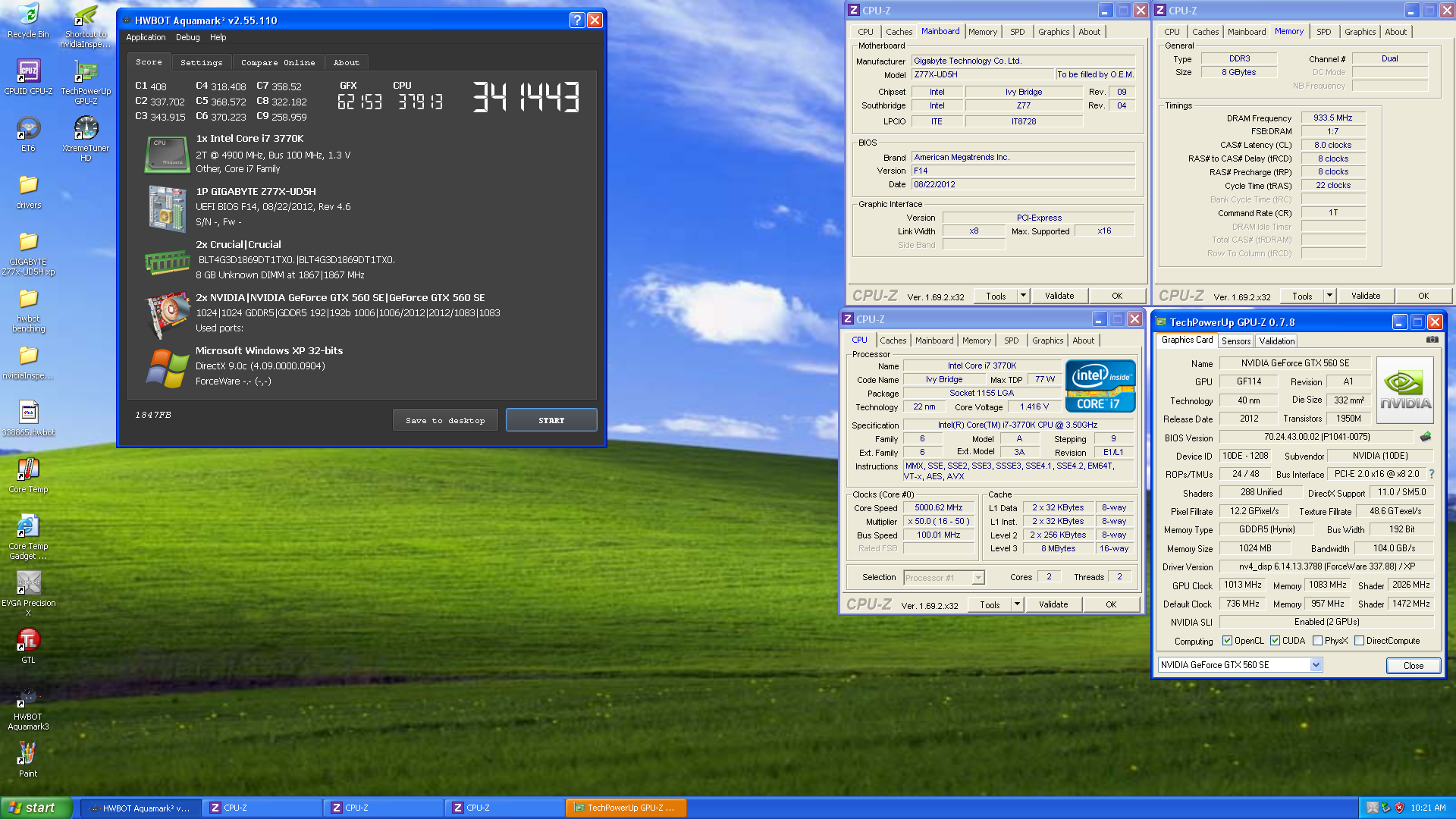Click GPU-Z screenshot camera icon
1456x819 pixels.
(x=1432, y=340)
